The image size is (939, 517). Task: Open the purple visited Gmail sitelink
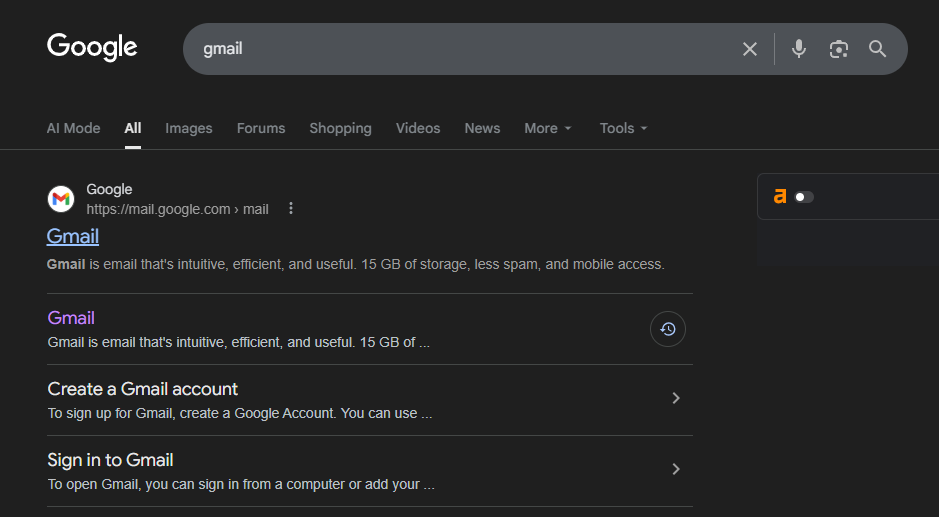[71, 318]
